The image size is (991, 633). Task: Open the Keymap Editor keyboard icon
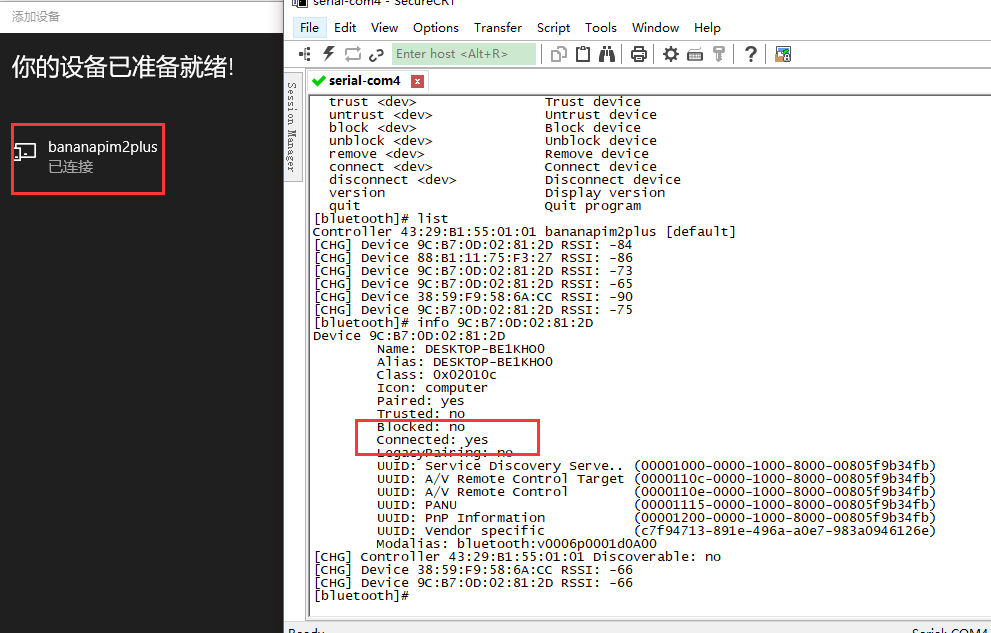point(695,55)
